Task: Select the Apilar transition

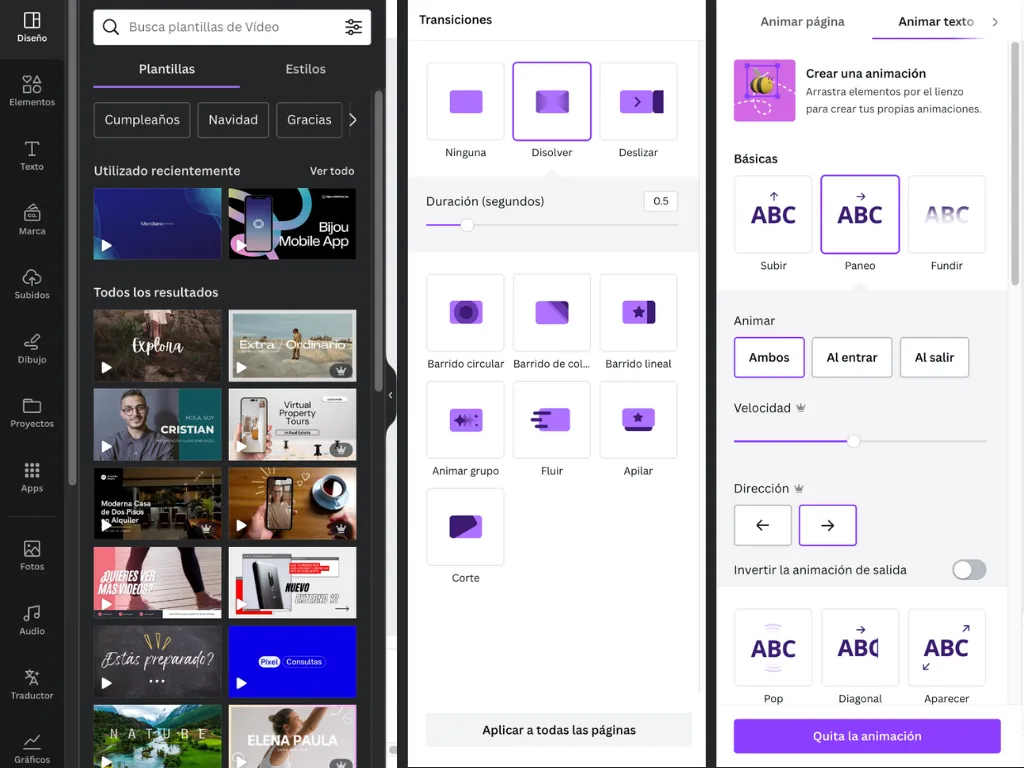Action: (638, 420)
